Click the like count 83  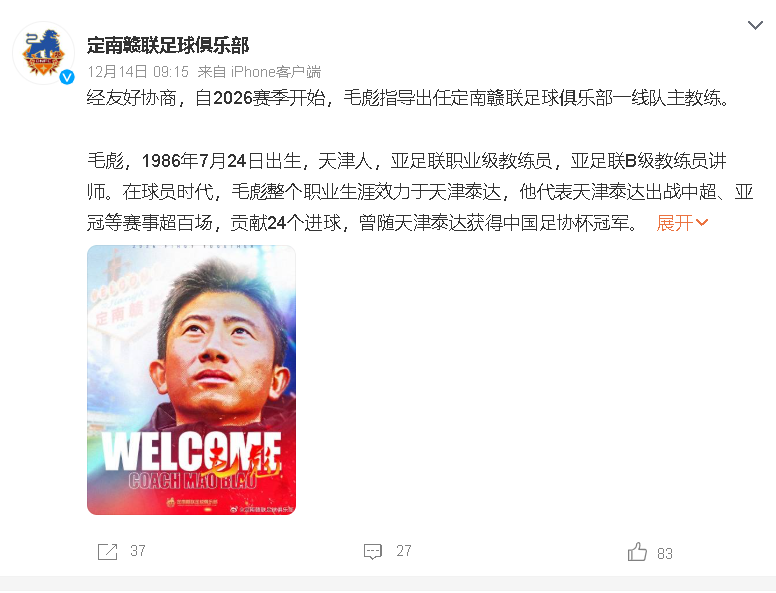tap(665, 553)
